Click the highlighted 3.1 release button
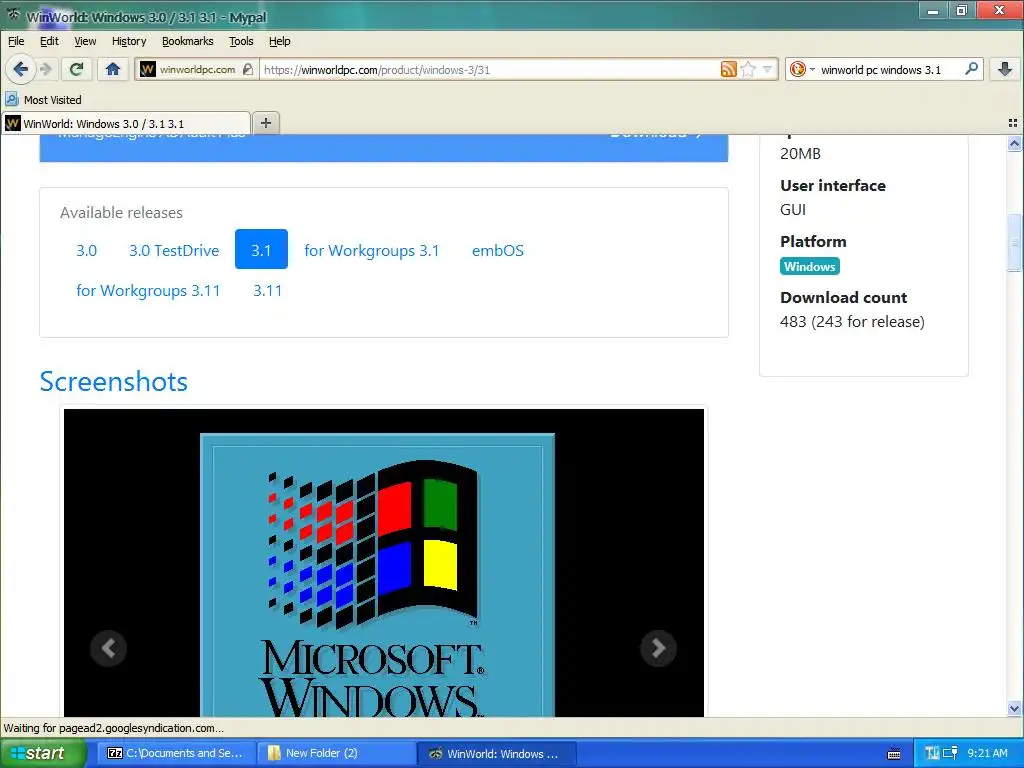The image size is (1024, 768). point(261,249)
